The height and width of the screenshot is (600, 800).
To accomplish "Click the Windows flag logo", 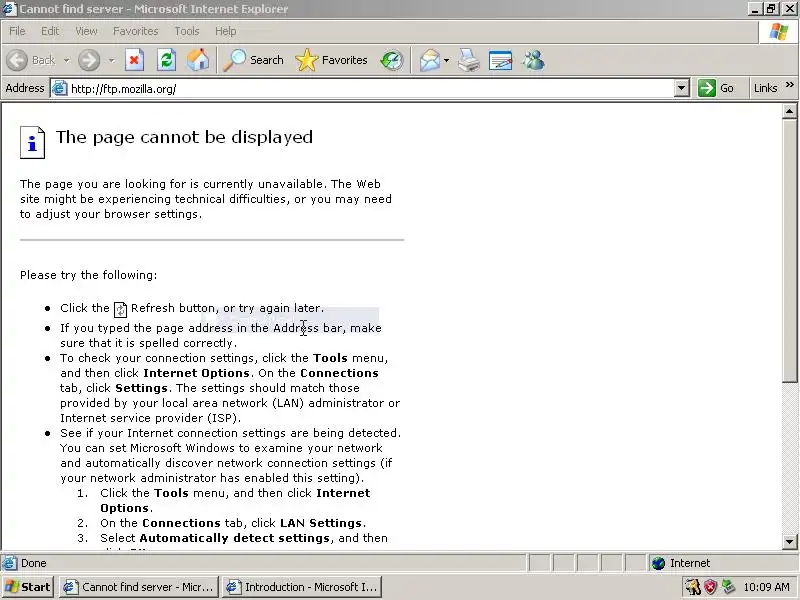I will (779, 32).
